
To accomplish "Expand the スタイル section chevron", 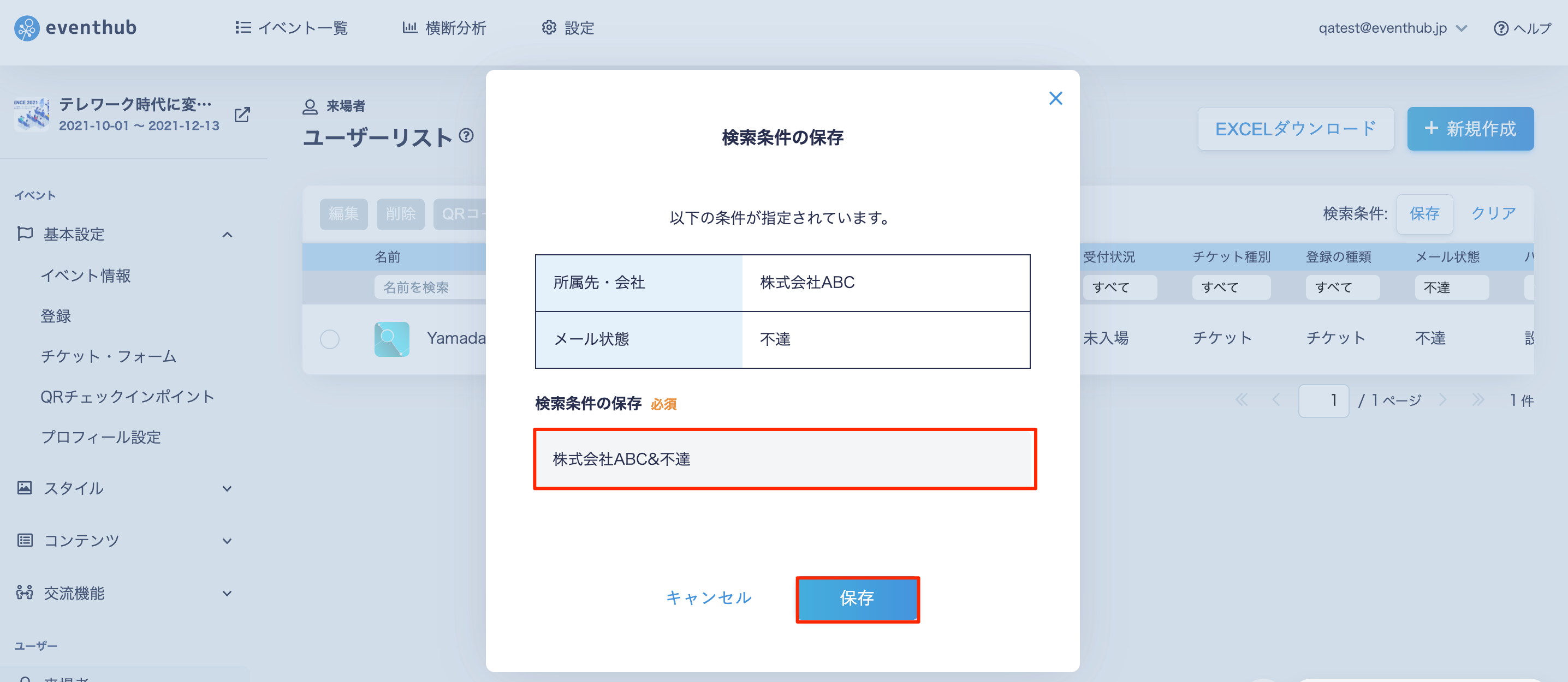I will (x=228, y=488).
